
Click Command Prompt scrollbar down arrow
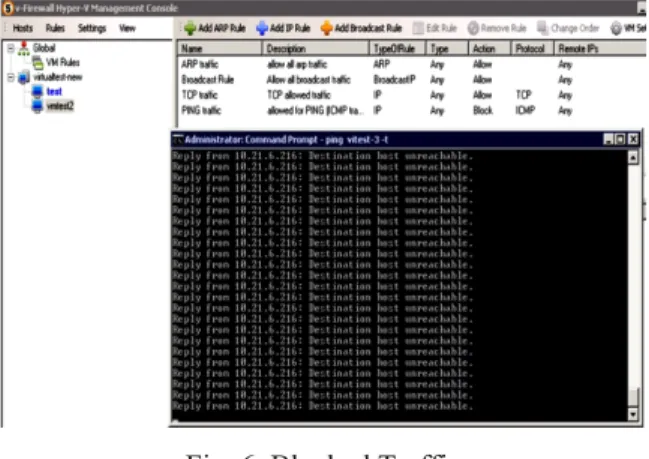pyautogui.click(x=633, y=414)
